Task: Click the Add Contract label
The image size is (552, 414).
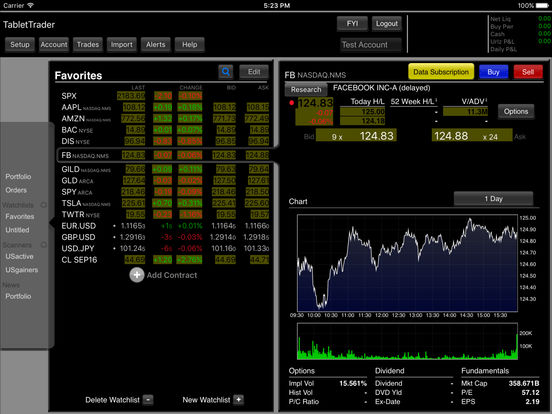Action: [172, 275]
